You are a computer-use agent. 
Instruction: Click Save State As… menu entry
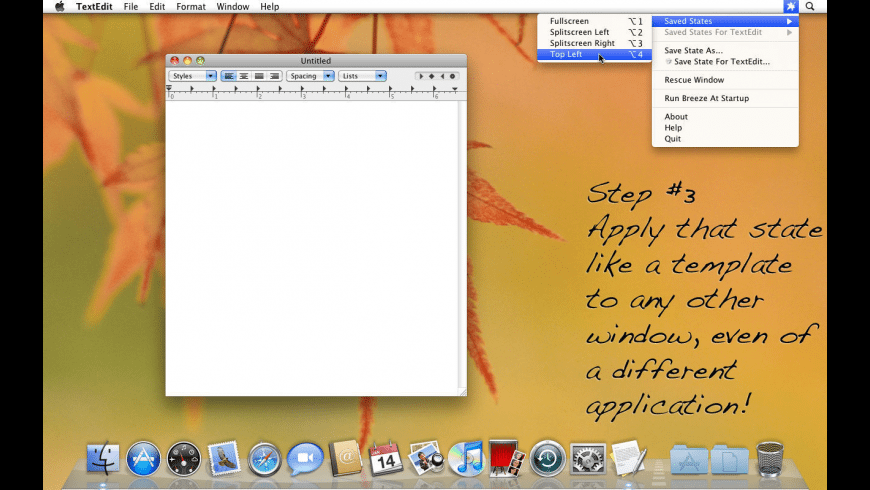693,50
